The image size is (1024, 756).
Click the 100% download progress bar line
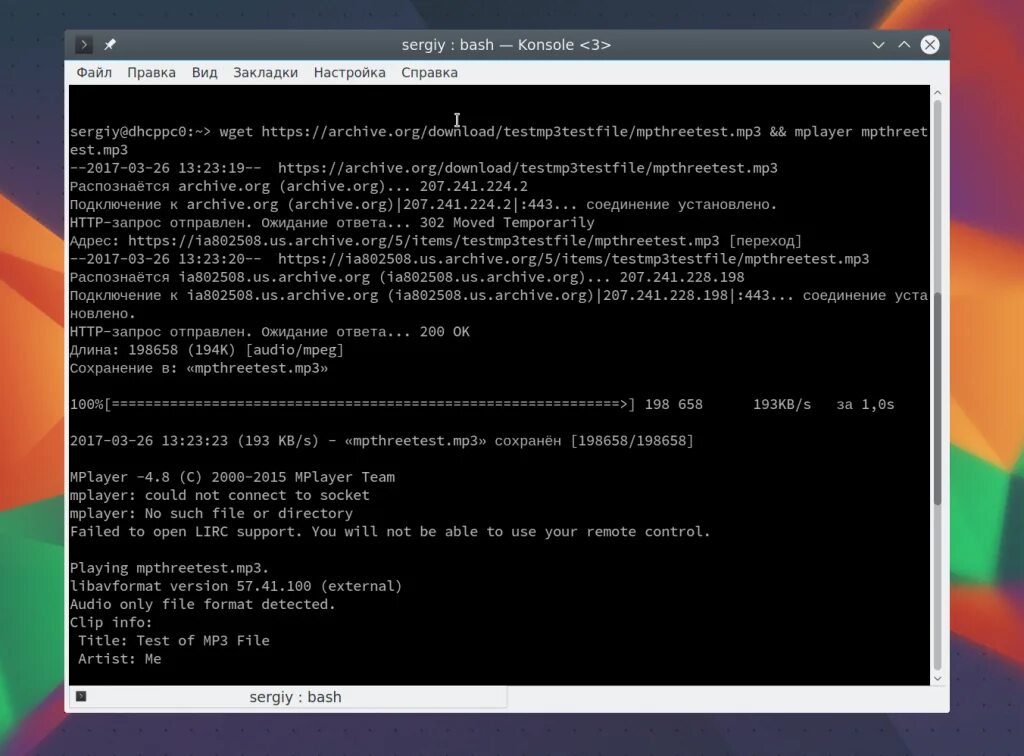482,405
